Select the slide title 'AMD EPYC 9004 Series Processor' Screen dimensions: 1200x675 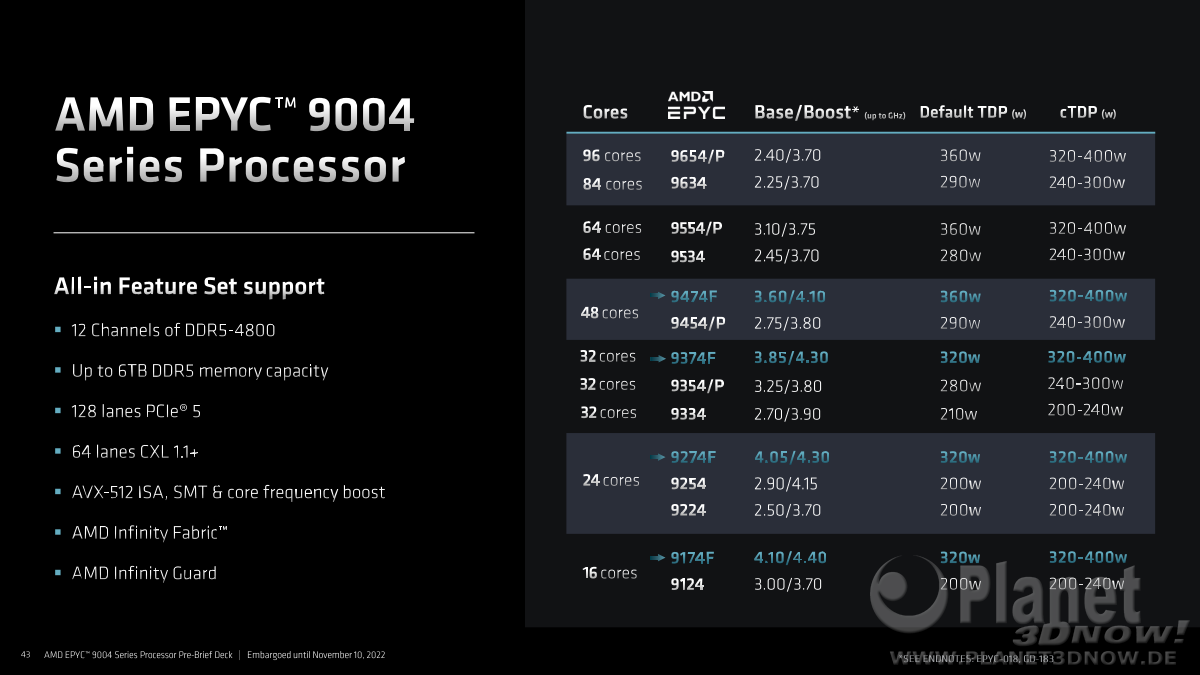(234, 140)
